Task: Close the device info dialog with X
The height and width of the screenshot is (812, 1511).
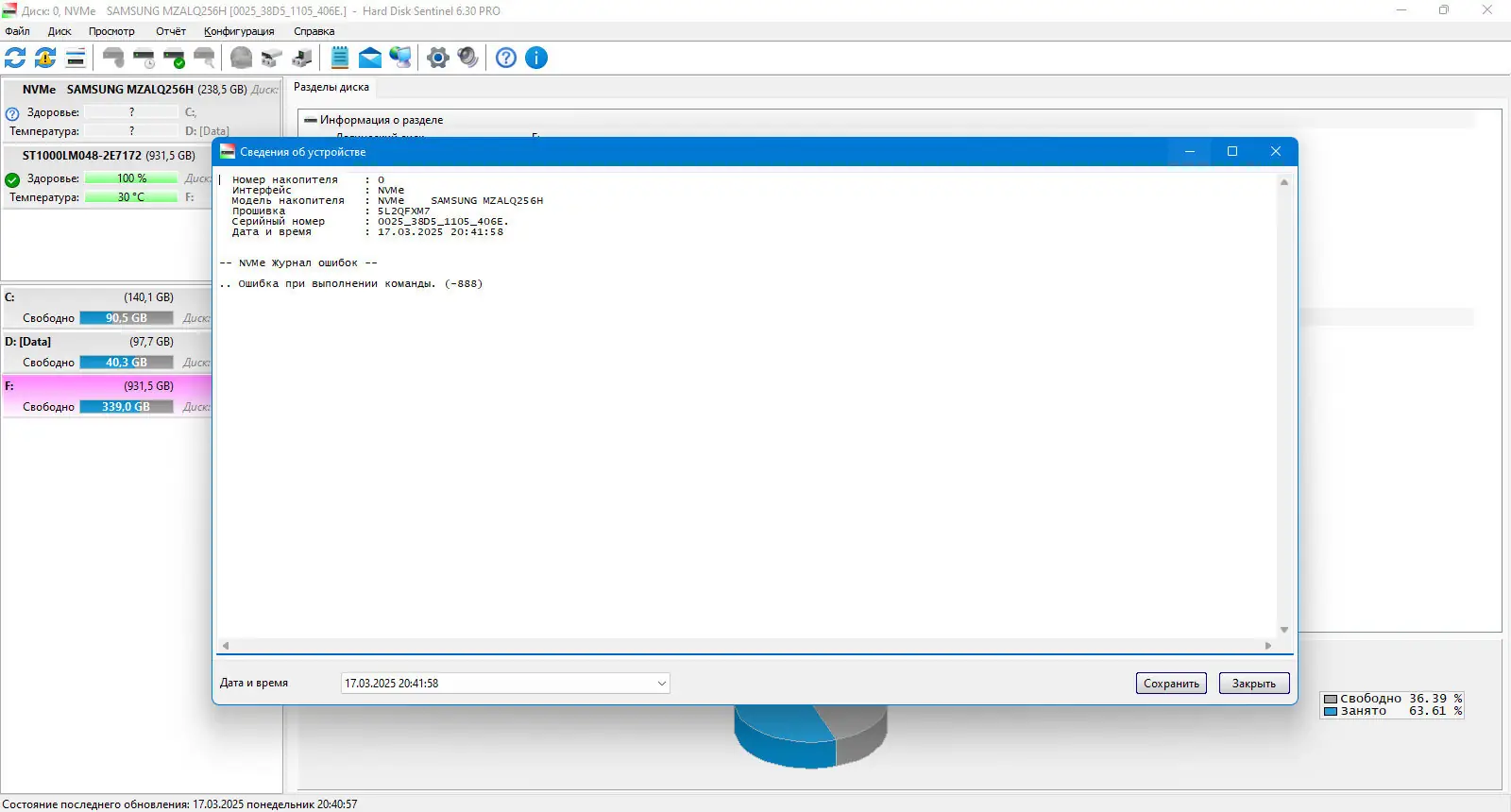Action: click(1276, 151)
